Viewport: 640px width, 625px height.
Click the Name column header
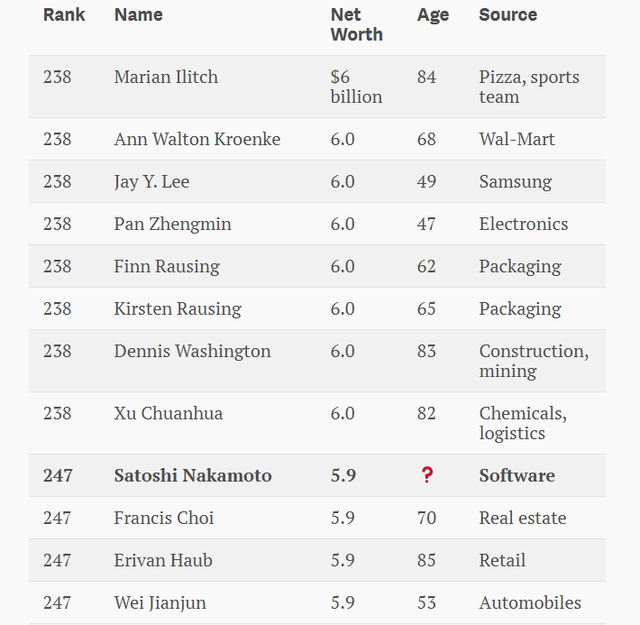[x=138, y=15]
